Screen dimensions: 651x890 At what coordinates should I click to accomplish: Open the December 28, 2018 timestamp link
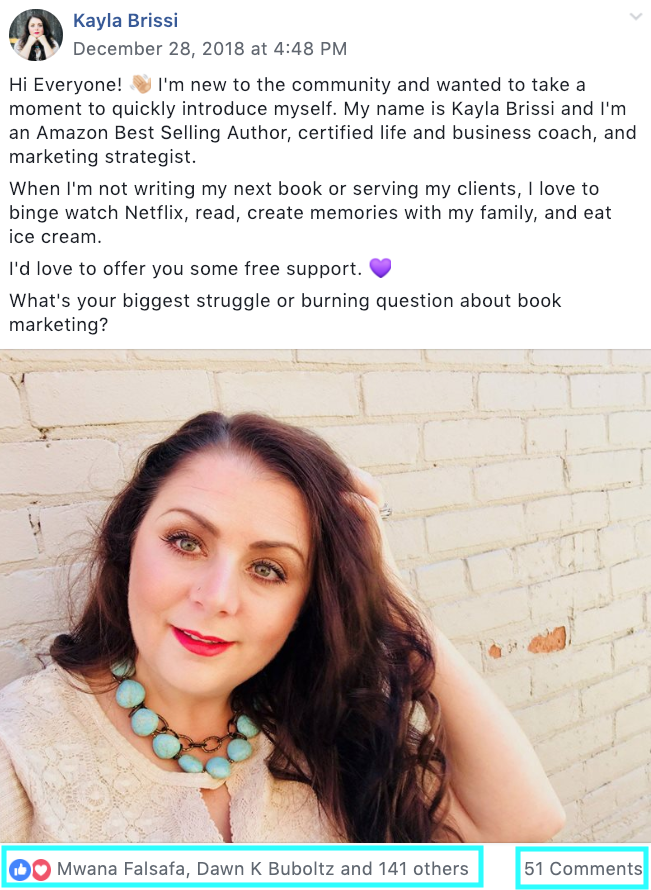(x=209, y=49)
